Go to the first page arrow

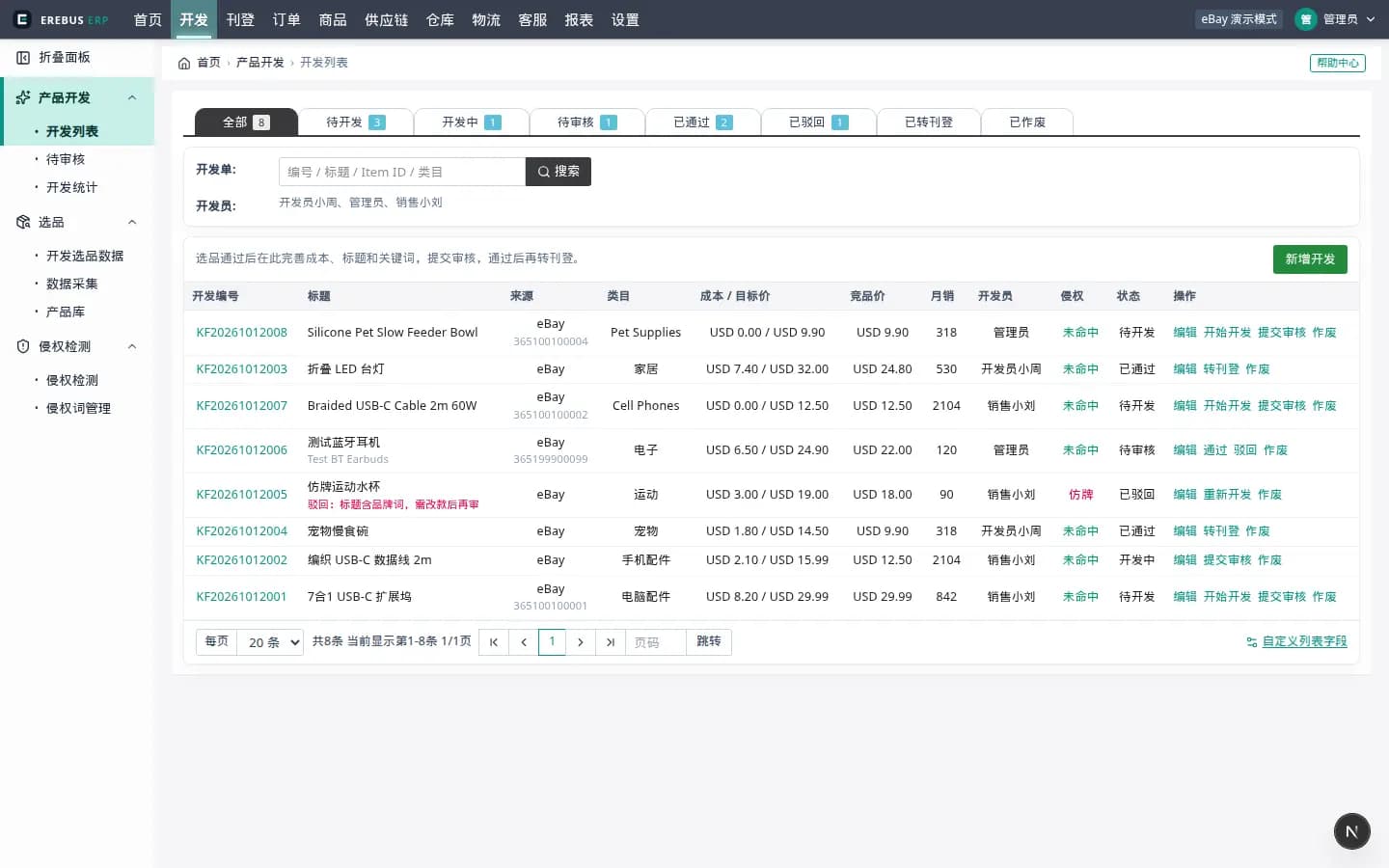click(x=494, y=642)
